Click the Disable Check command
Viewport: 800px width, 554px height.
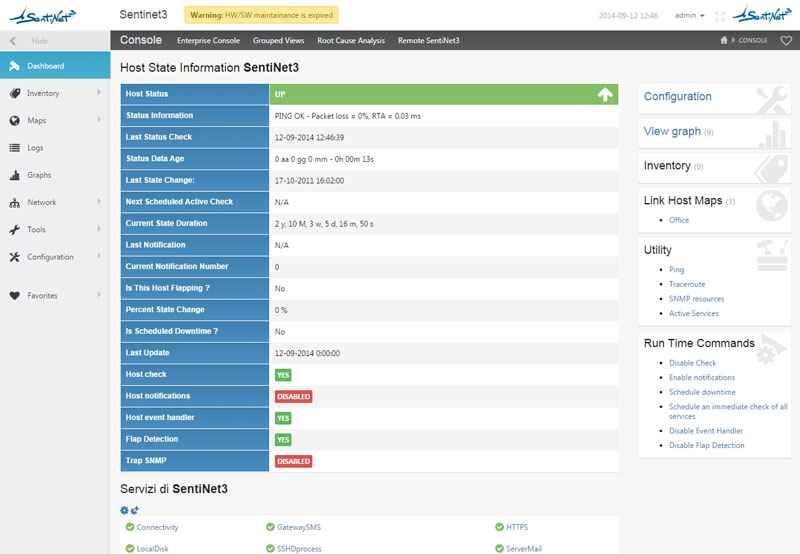(x=692, y=363)
